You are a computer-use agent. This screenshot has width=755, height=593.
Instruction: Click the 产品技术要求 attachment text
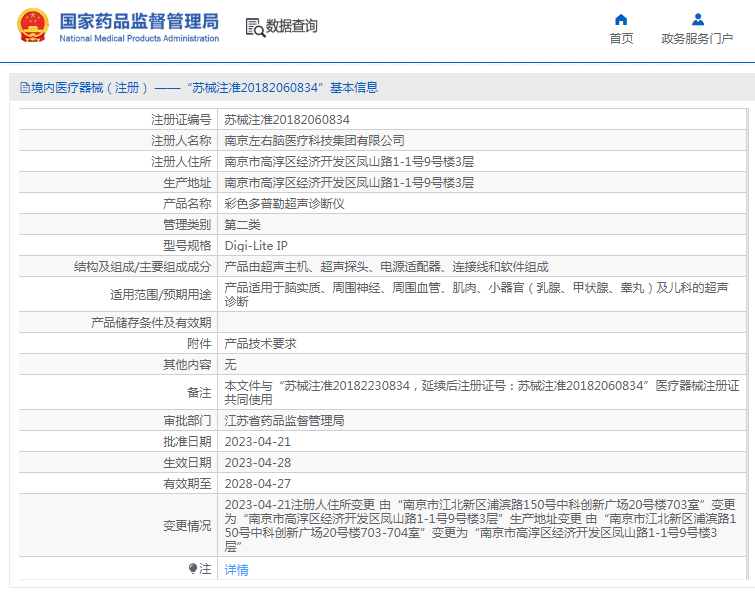pos(260,343)
